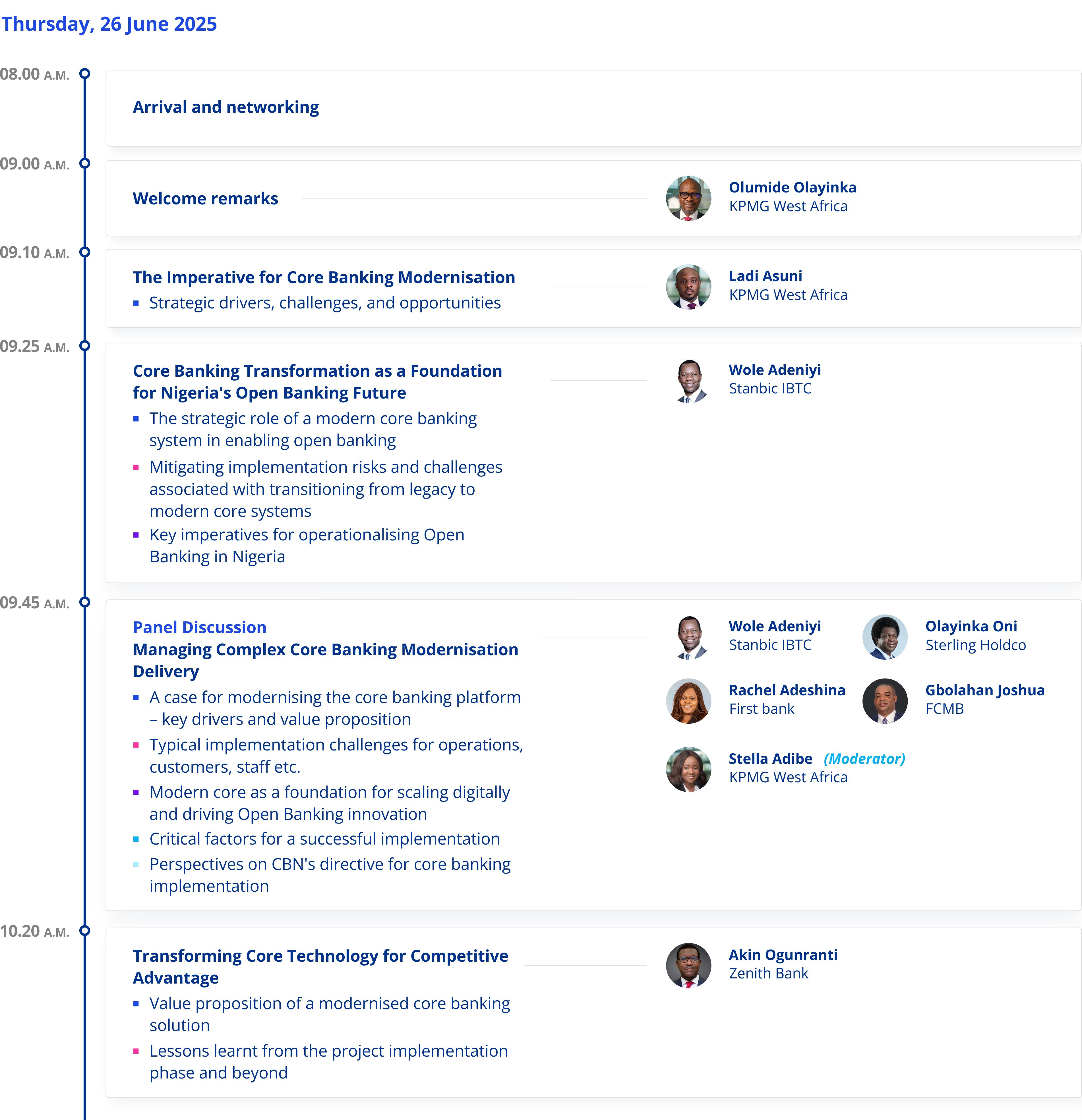Click the Thursday, 26 June 2025 date heading

click(x=109, y=24)
